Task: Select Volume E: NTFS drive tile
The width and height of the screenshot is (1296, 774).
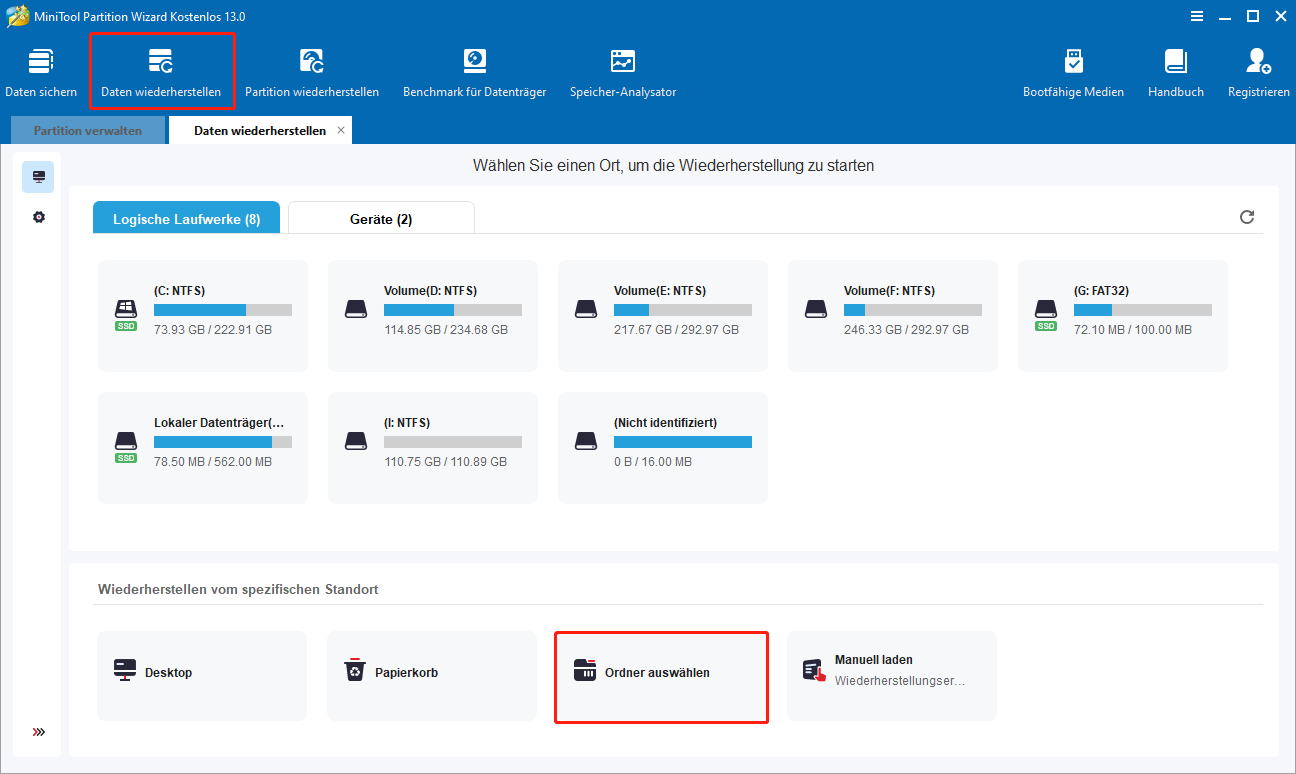Action: click(x=663, y=314)
